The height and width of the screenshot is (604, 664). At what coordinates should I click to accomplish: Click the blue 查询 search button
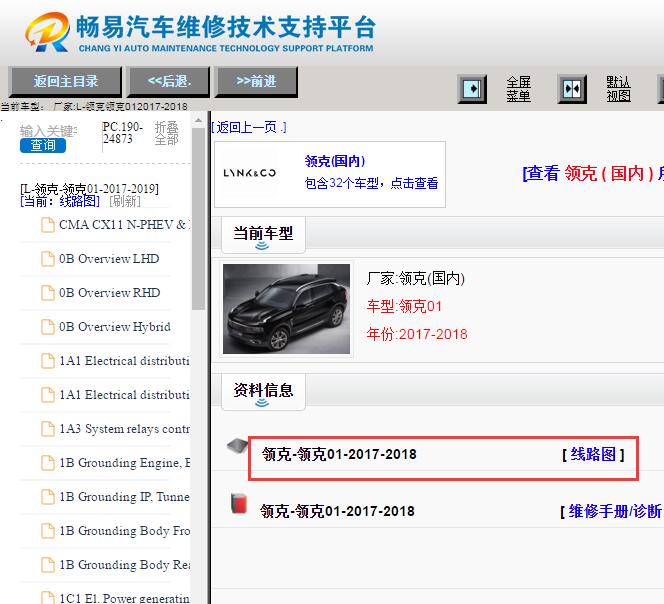[x=43, y=145]
